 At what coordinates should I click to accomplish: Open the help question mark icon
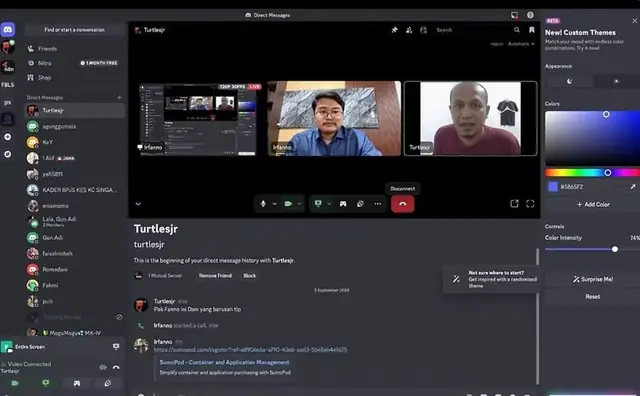(530, 15)
